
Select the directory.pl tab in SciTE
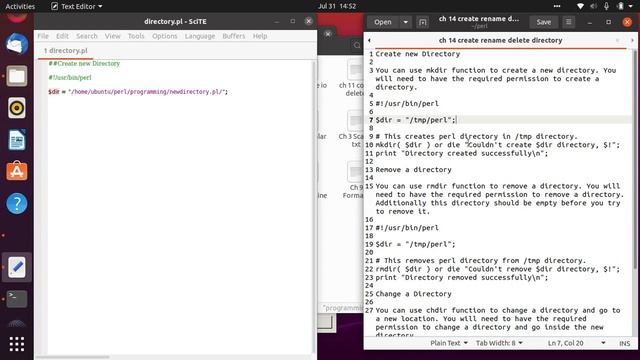65,51
